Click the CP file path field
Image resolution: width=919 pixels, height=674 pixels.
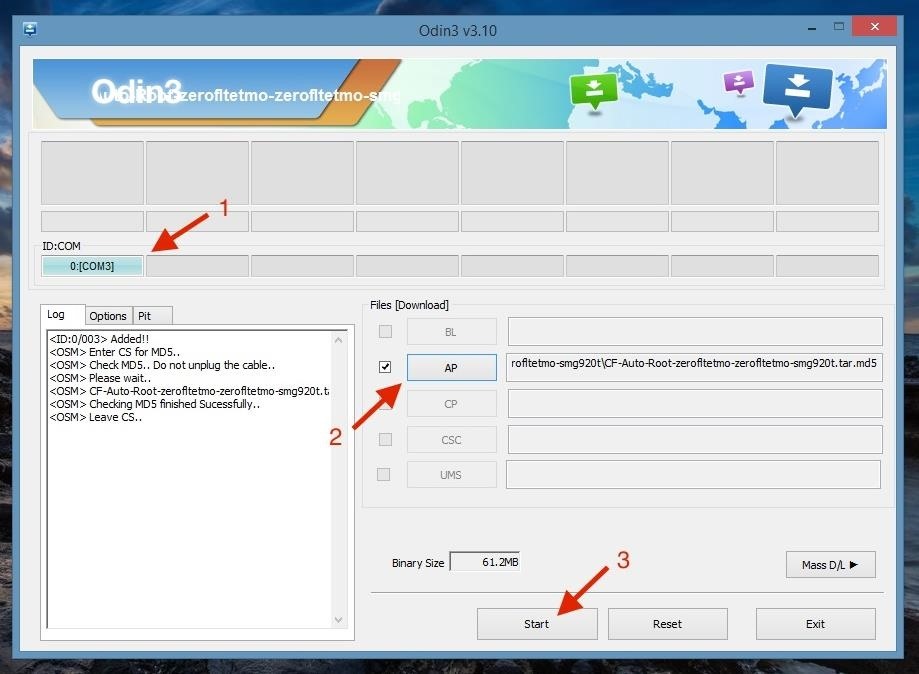click(695, 404)
